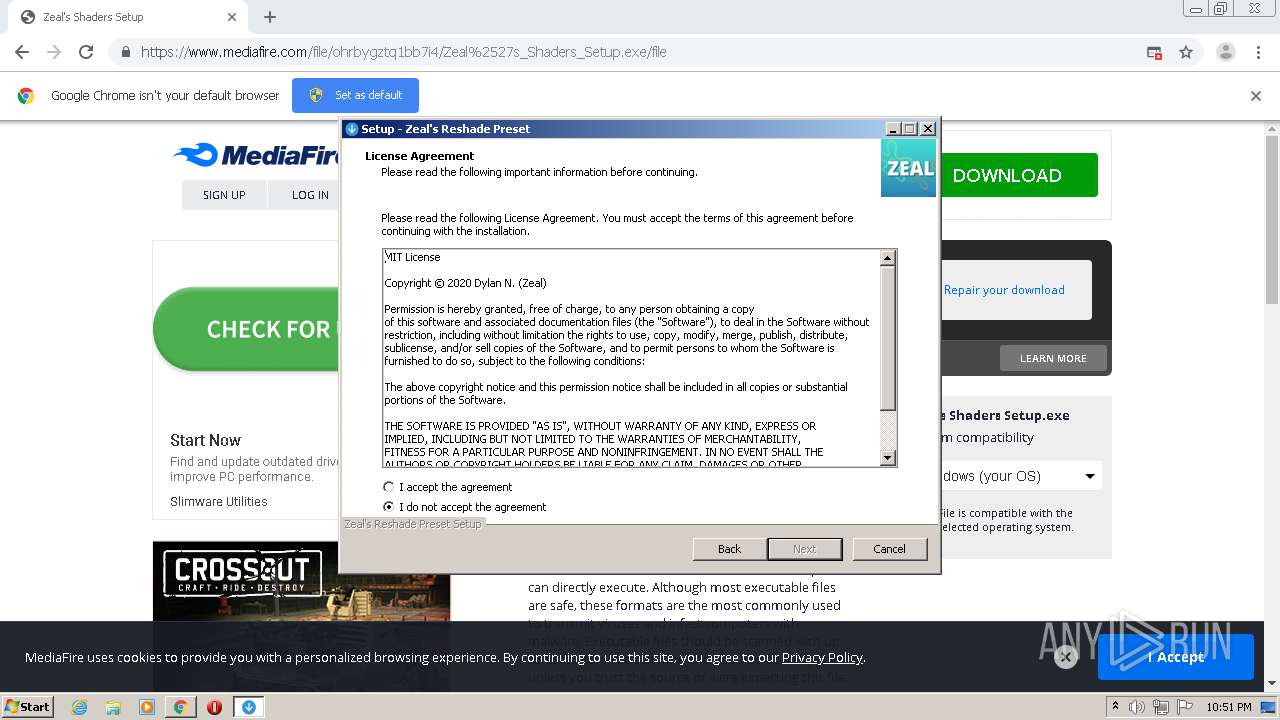Image resolution: width=1280 pixels, height=720 pixels.
Task: Click the Start Now ad heading
Action: tap(205, 440)
